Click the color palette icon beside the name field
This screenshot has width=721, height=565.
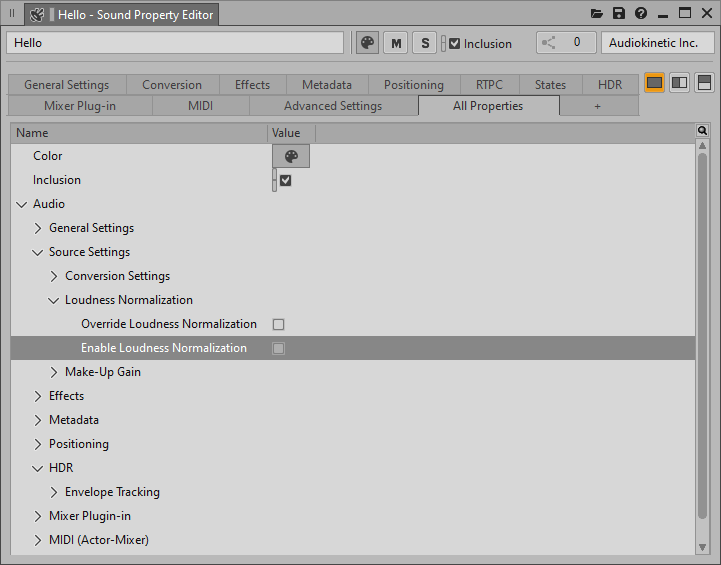tap(367, 43)
